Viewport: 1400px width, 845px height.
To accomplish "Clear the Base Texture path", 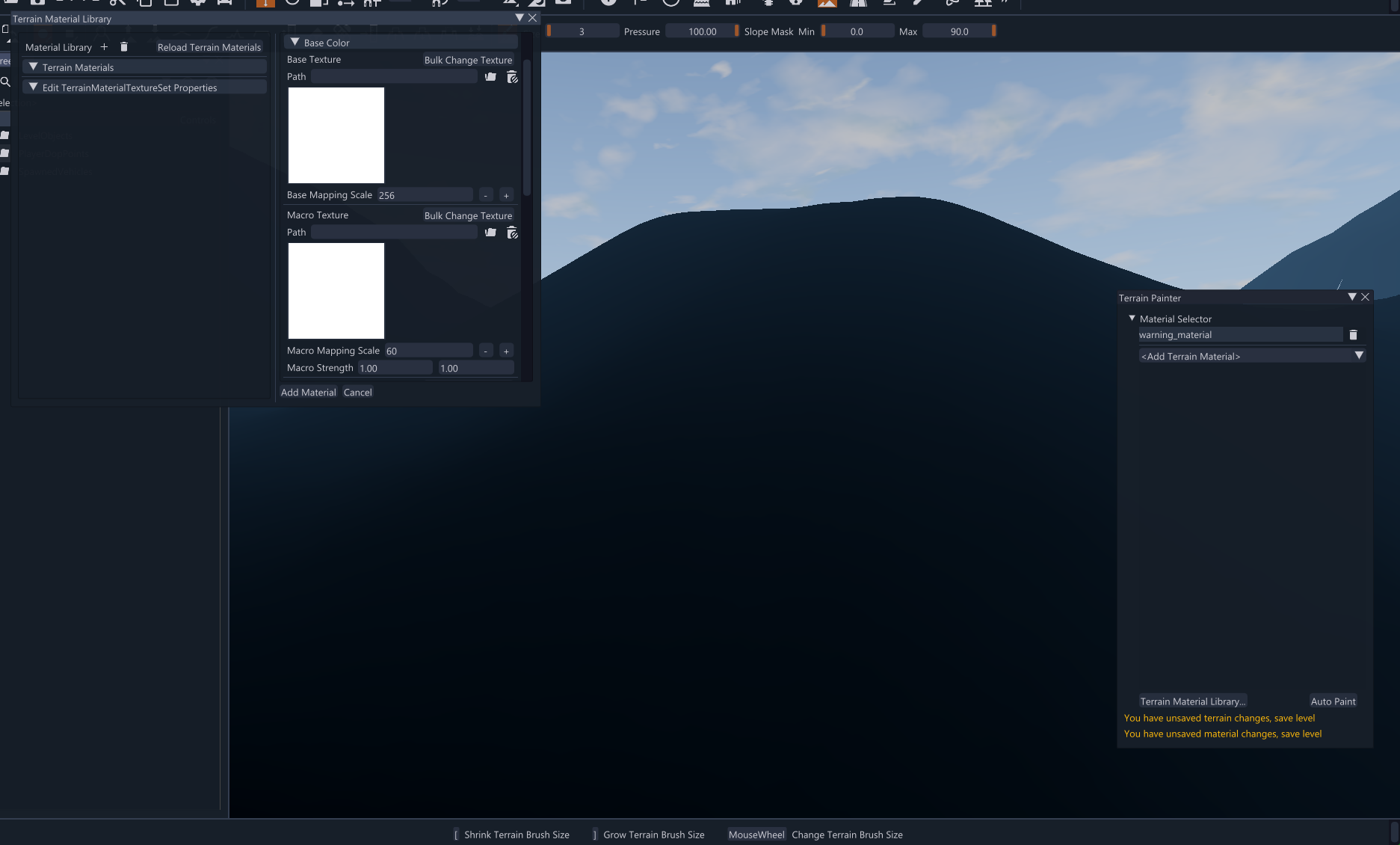I will coord(512,77).
